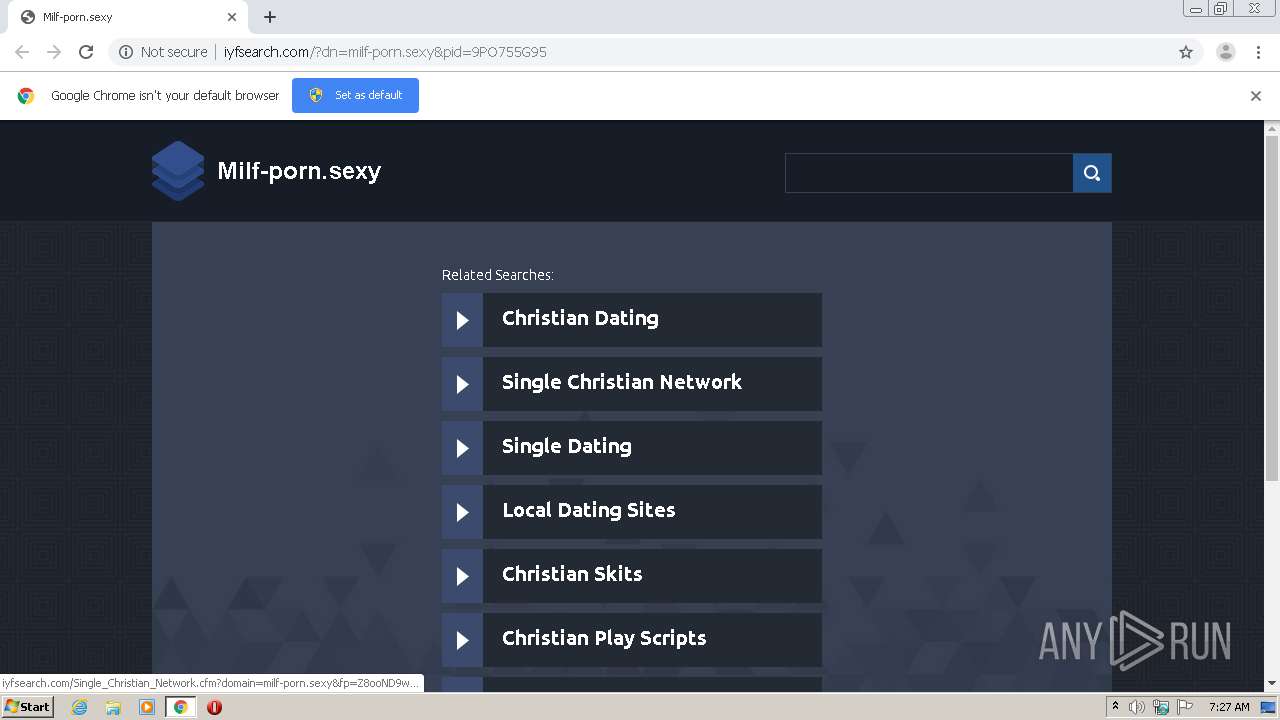Dismiss the default browser notification bar
The image size is (1280, 720).
pyautogui.click(x=1256, y=96)
